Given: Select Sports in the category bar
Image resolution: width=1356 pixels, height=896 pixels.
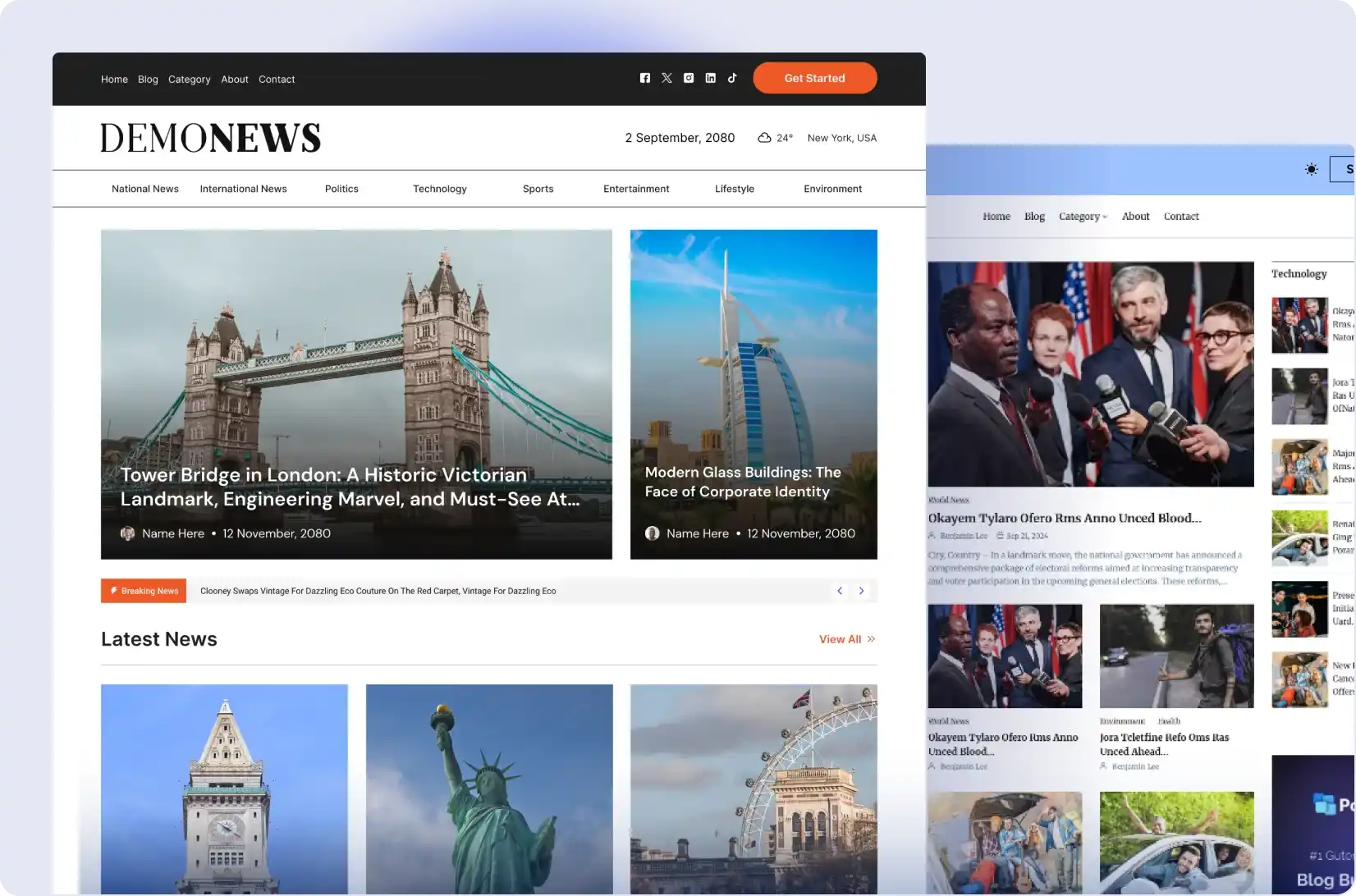Looking at the screenshot, I should coord(538,189).
